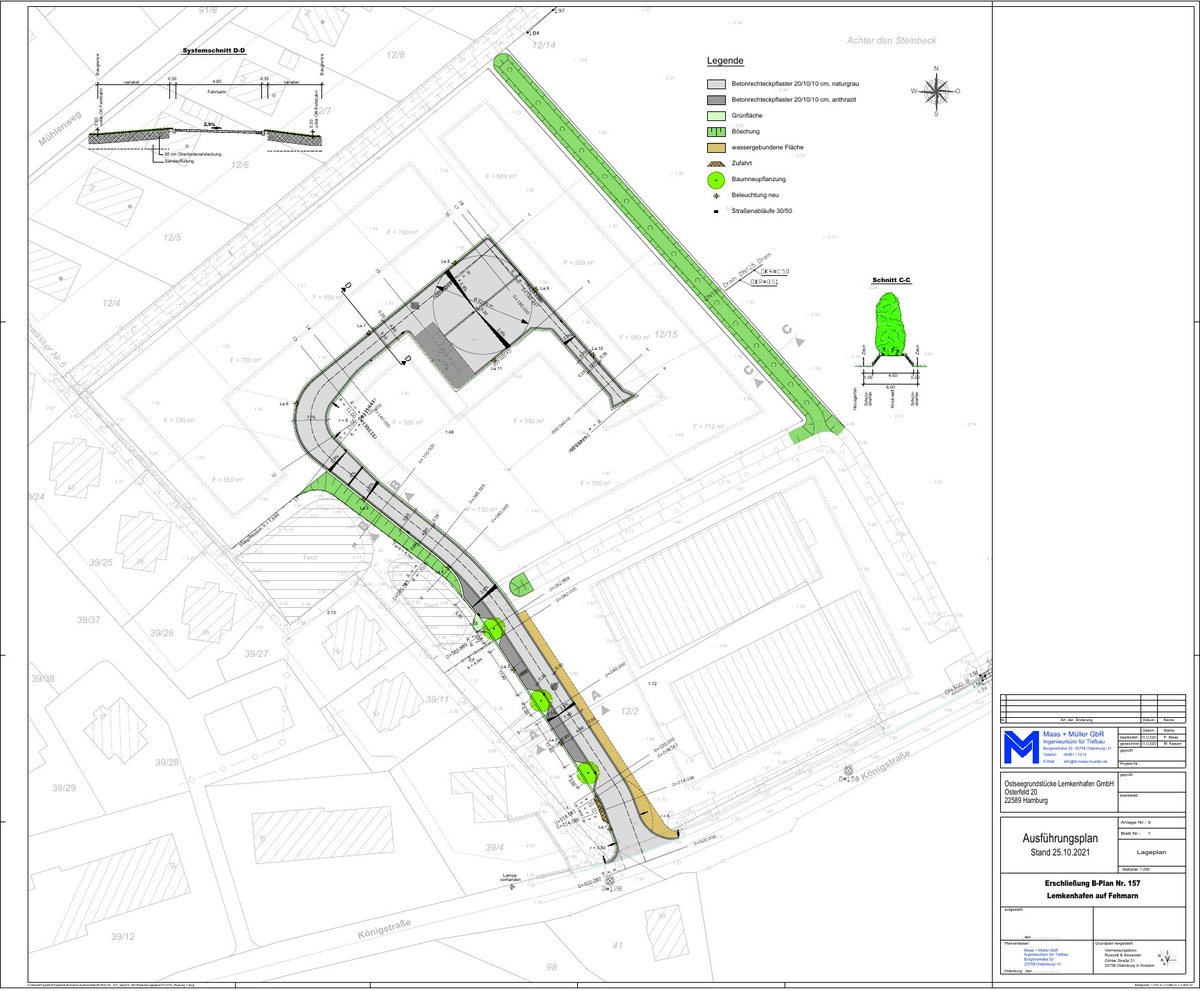Viewport: 1200px width, 991px height.
Task: Click the parcel label 39/11
Action: coord(436,699)
